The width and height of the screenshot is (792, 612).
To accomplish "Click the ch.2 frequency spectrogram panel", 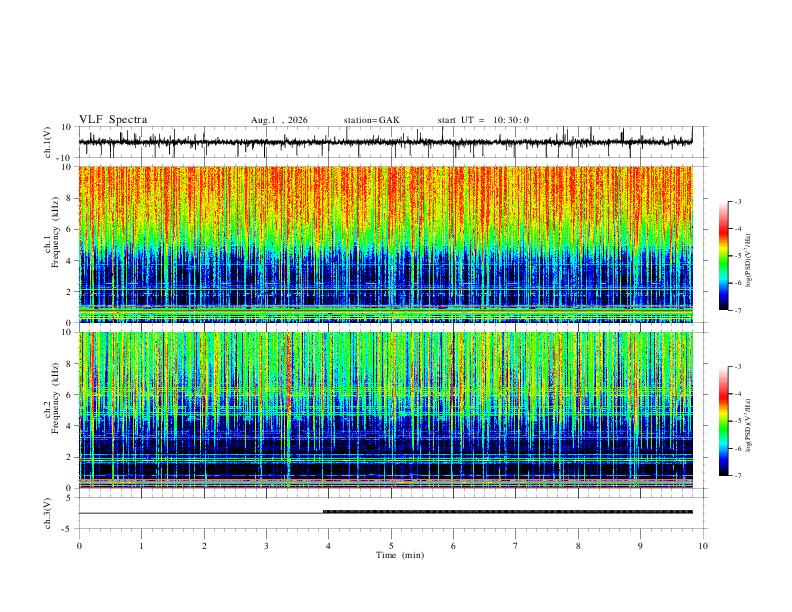I will tap(385, 410).
